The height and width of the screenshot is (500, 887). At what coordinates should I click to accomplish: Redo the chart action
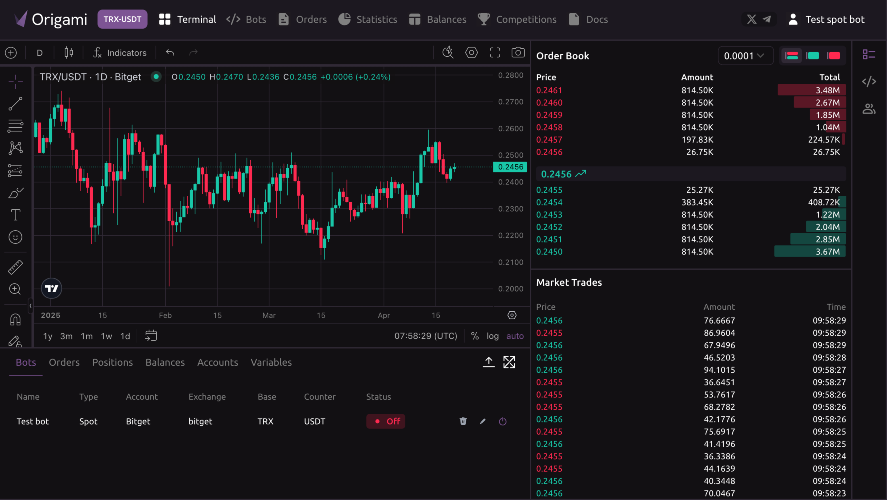coord(193,53)
